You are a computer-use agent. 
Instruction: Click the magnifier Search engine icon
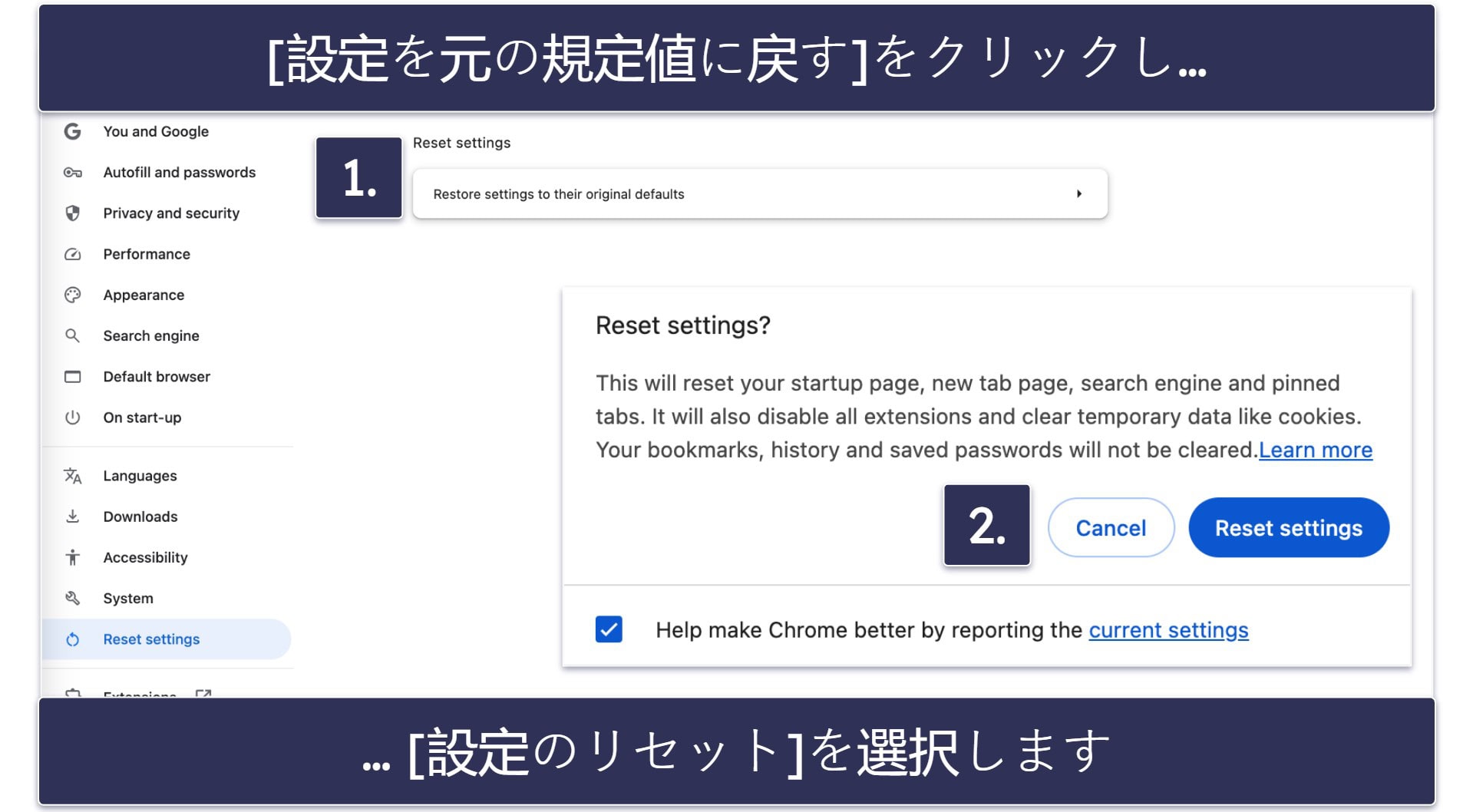(72, 335)
